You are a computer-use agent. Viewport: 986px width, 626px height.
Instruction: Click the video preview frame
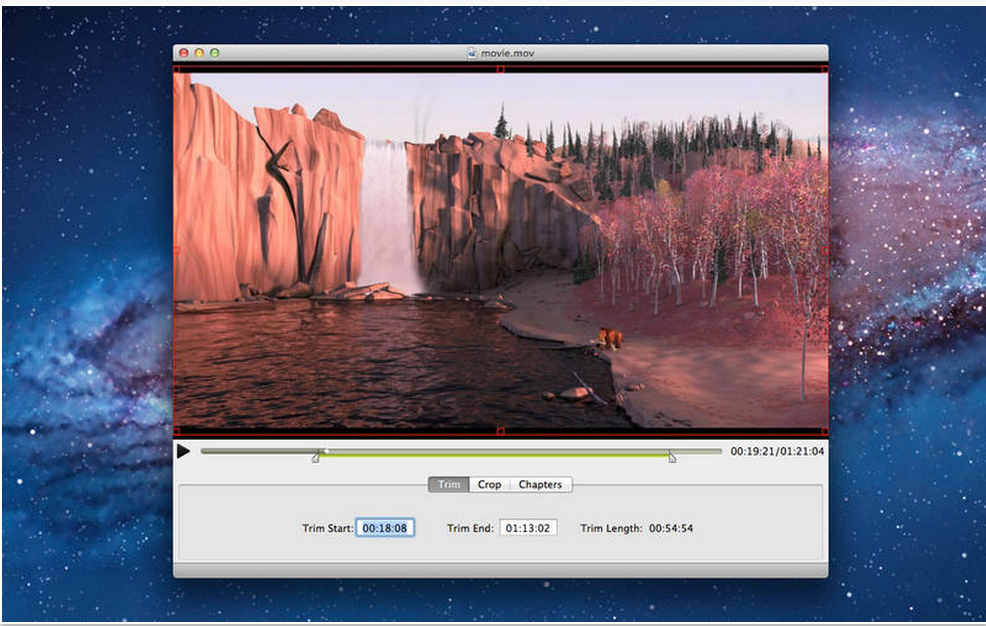501,250
